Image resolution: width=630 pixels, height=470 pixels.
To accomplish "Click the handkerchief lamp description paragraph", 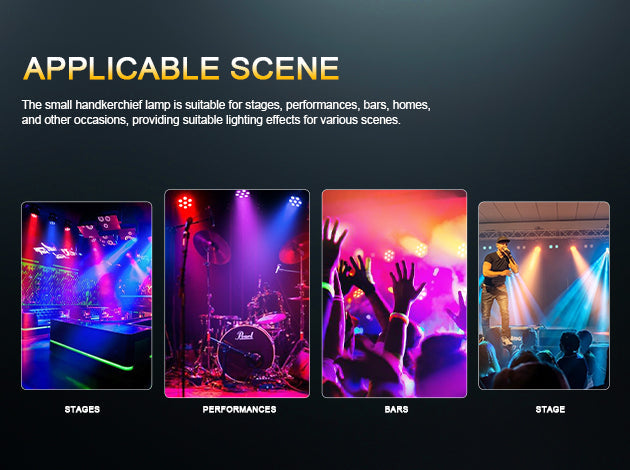I will [x=226, y=112].
